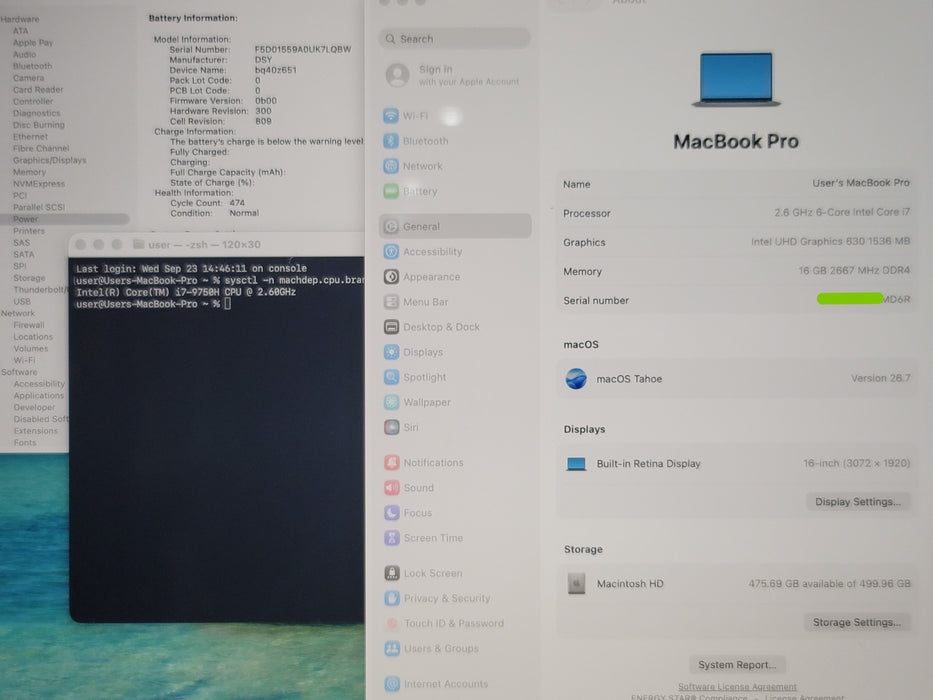Open the Wallpaper icon
Image resolution: width=933 pixels, height=700 pixels.
click(391, 402)
